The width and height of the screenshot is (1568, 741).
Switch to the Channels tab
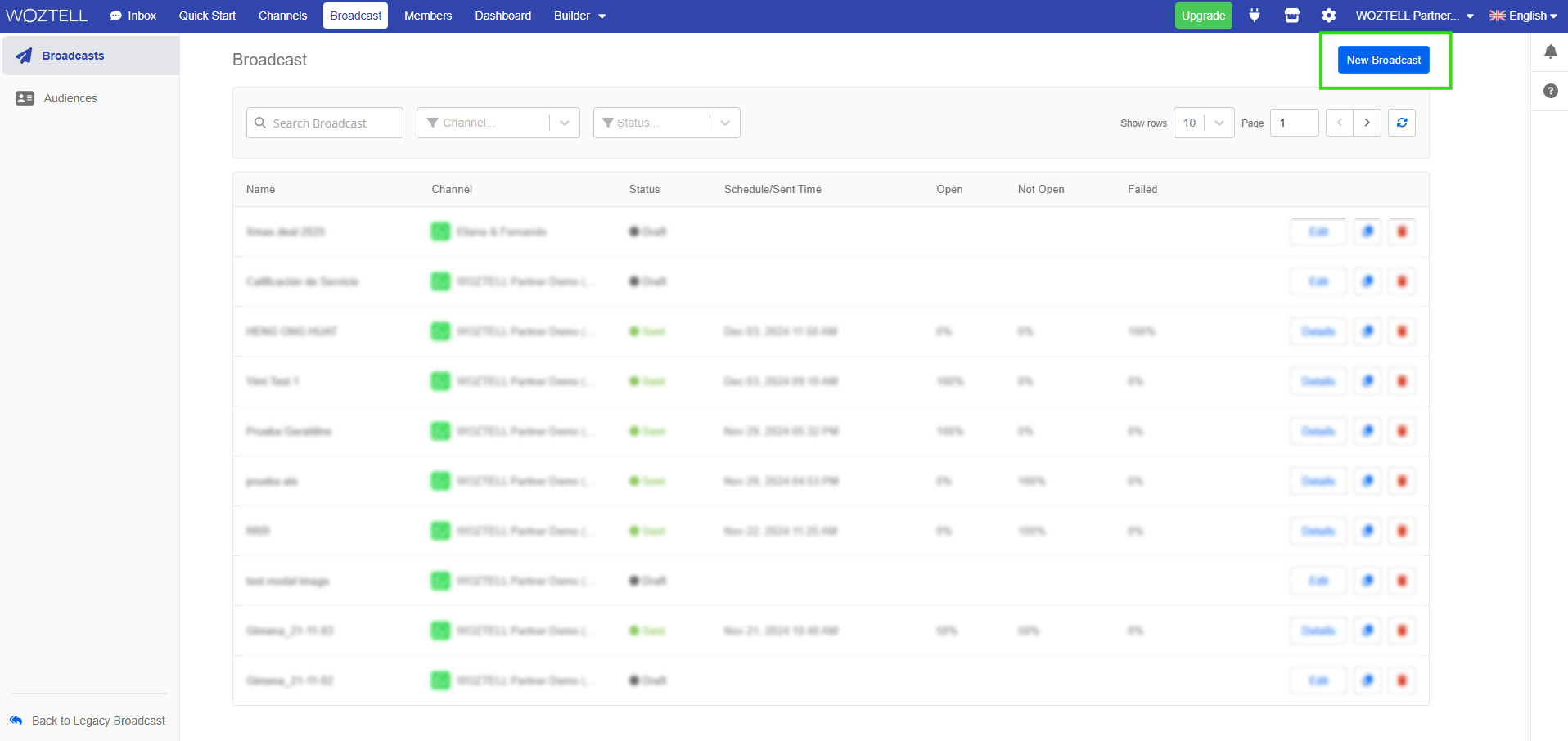coord(282,16)
